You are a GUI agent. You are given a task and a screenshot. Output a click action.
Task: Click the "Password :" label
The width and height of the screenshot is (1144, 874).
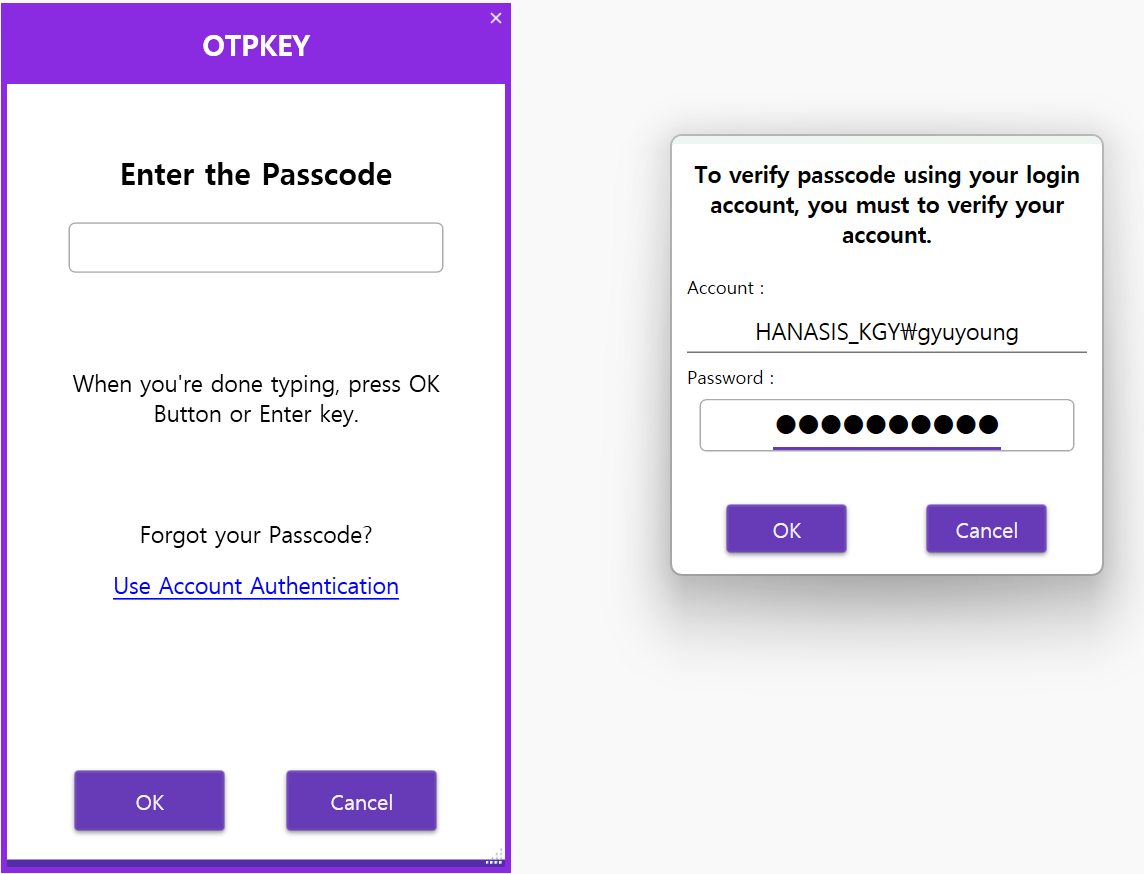pos(730,378)
